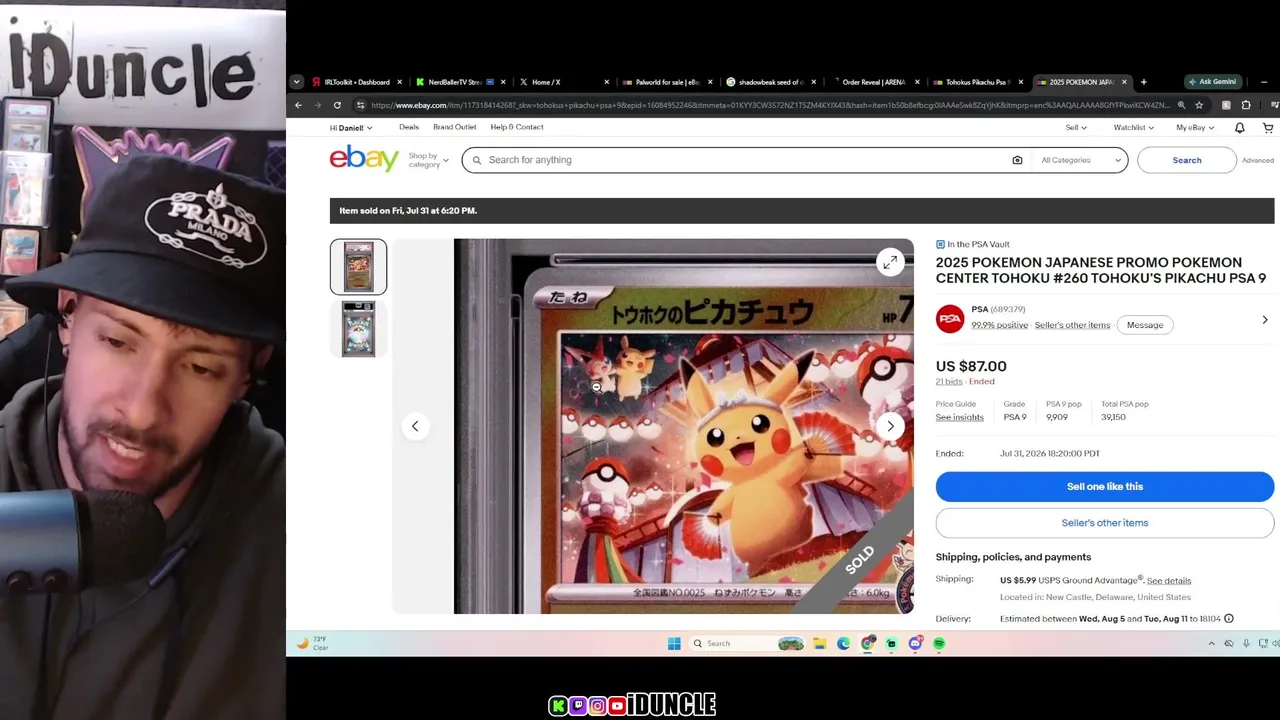Open Help & Contact link
Image resolution: width=1280 pixels, height=720 pixels.
pos(517,127)
